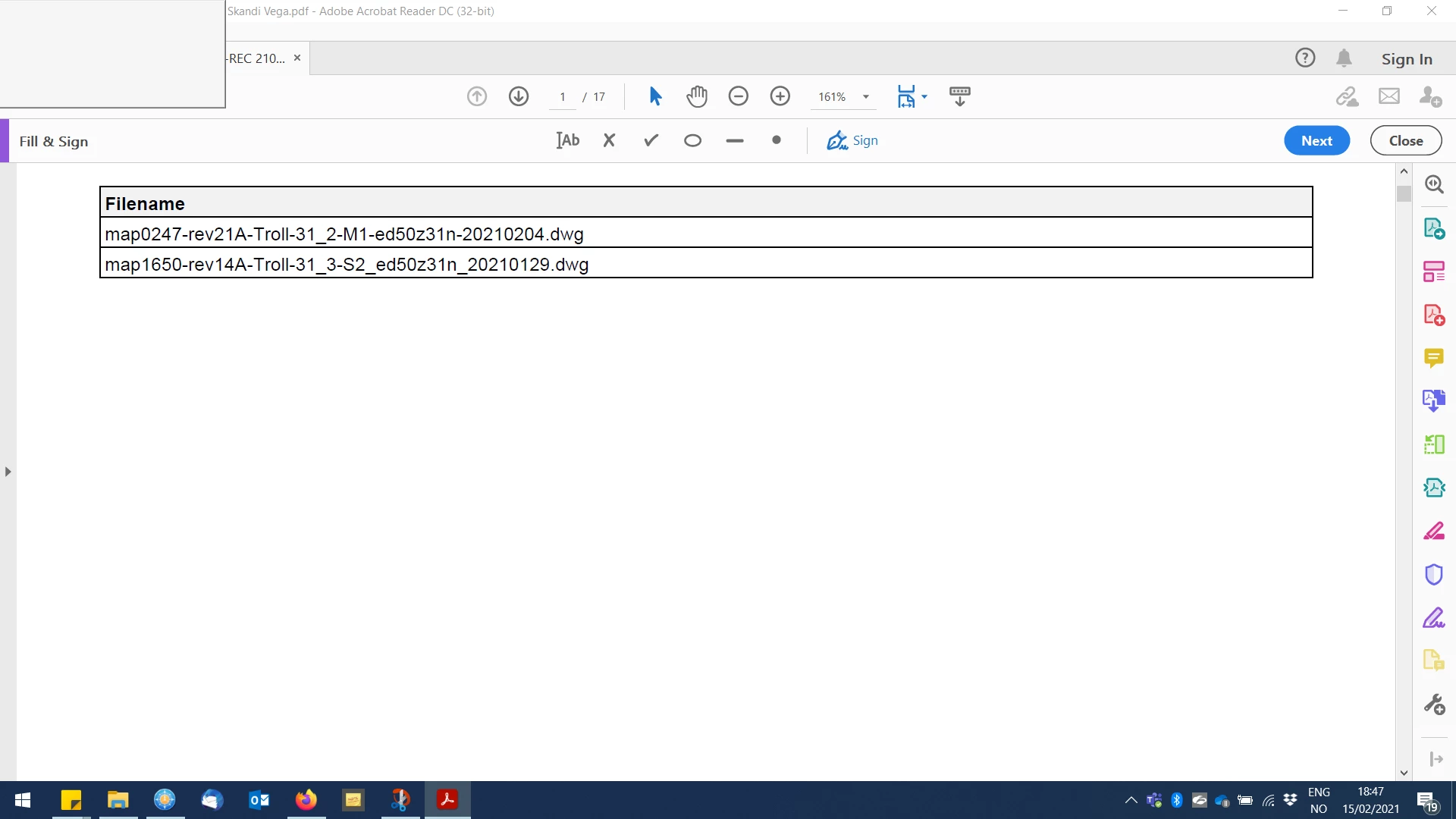Image resolution: width=1456 pixels, height=819 pixels.
Task: Go to next page arrow
Action: coord(519,96)
